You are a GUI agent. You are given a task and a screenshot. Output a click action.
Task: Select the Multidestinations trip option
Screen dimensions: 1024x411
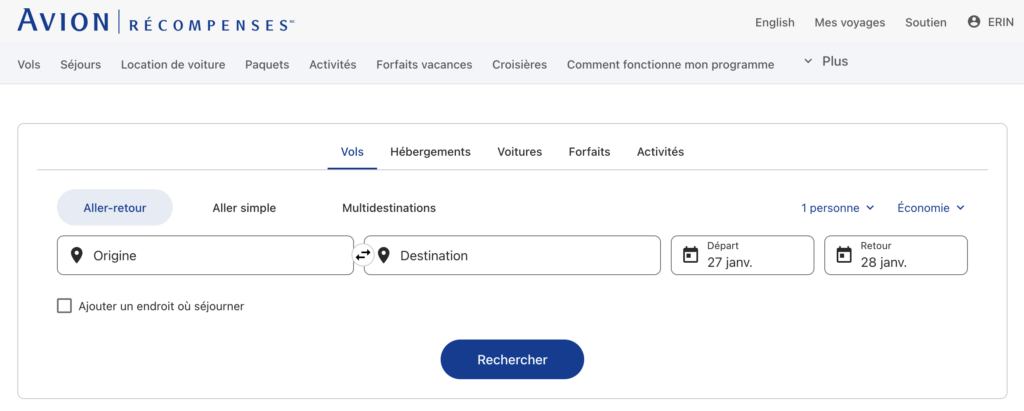(x=389, y=208)
